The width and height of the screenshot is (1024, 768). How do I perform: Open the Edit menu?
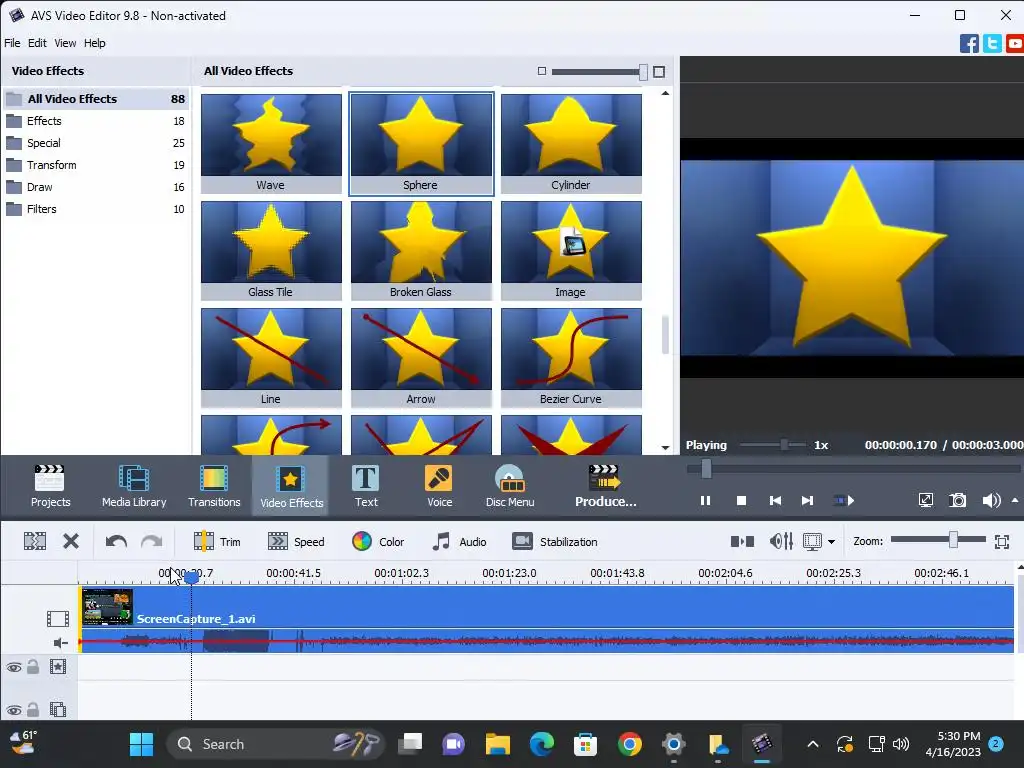tap(37, 43)
